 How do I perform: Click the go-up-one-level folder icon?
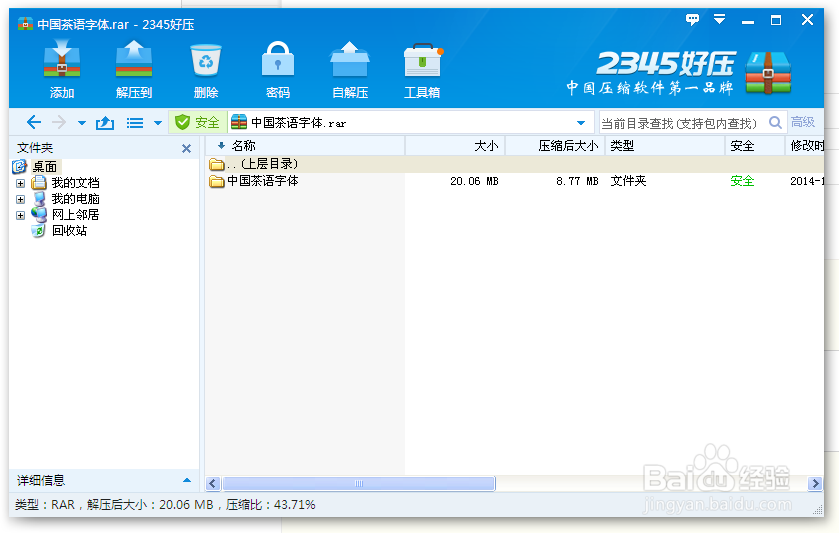pos(105,123)
